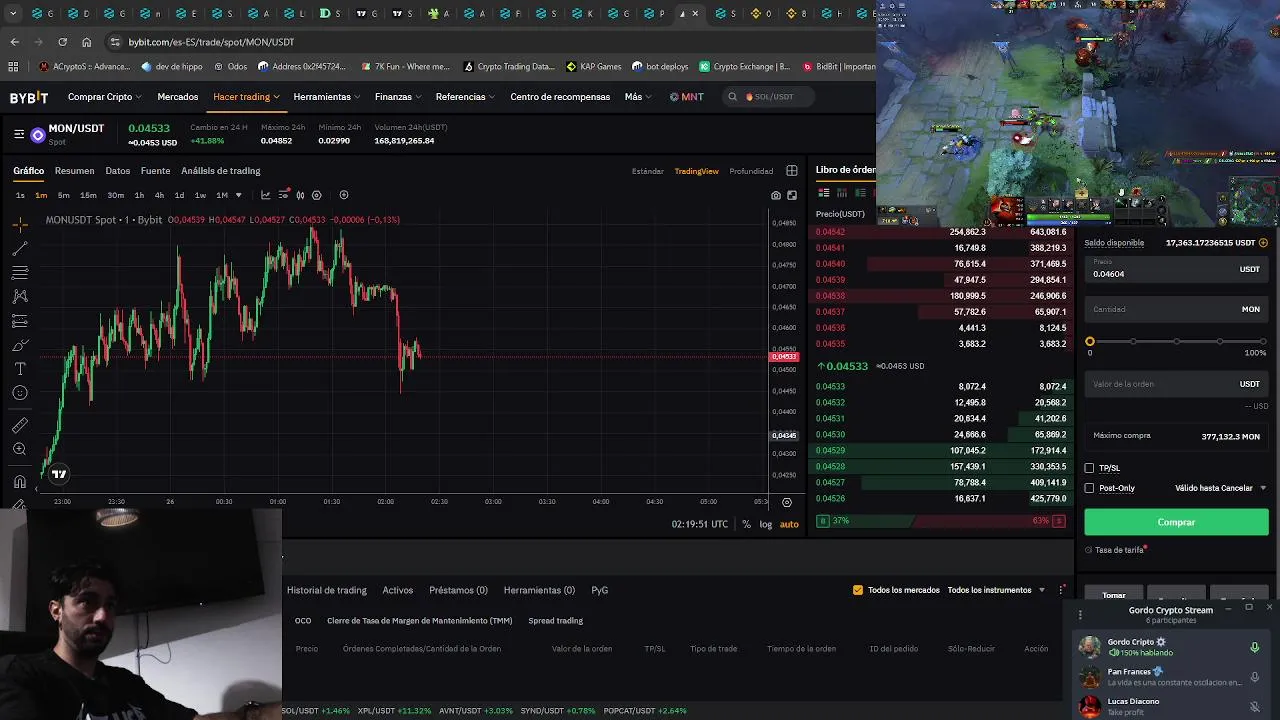Select the crosshair cursor tool in the chart
The image size is (1280, 720).
[x=20, y=225]
